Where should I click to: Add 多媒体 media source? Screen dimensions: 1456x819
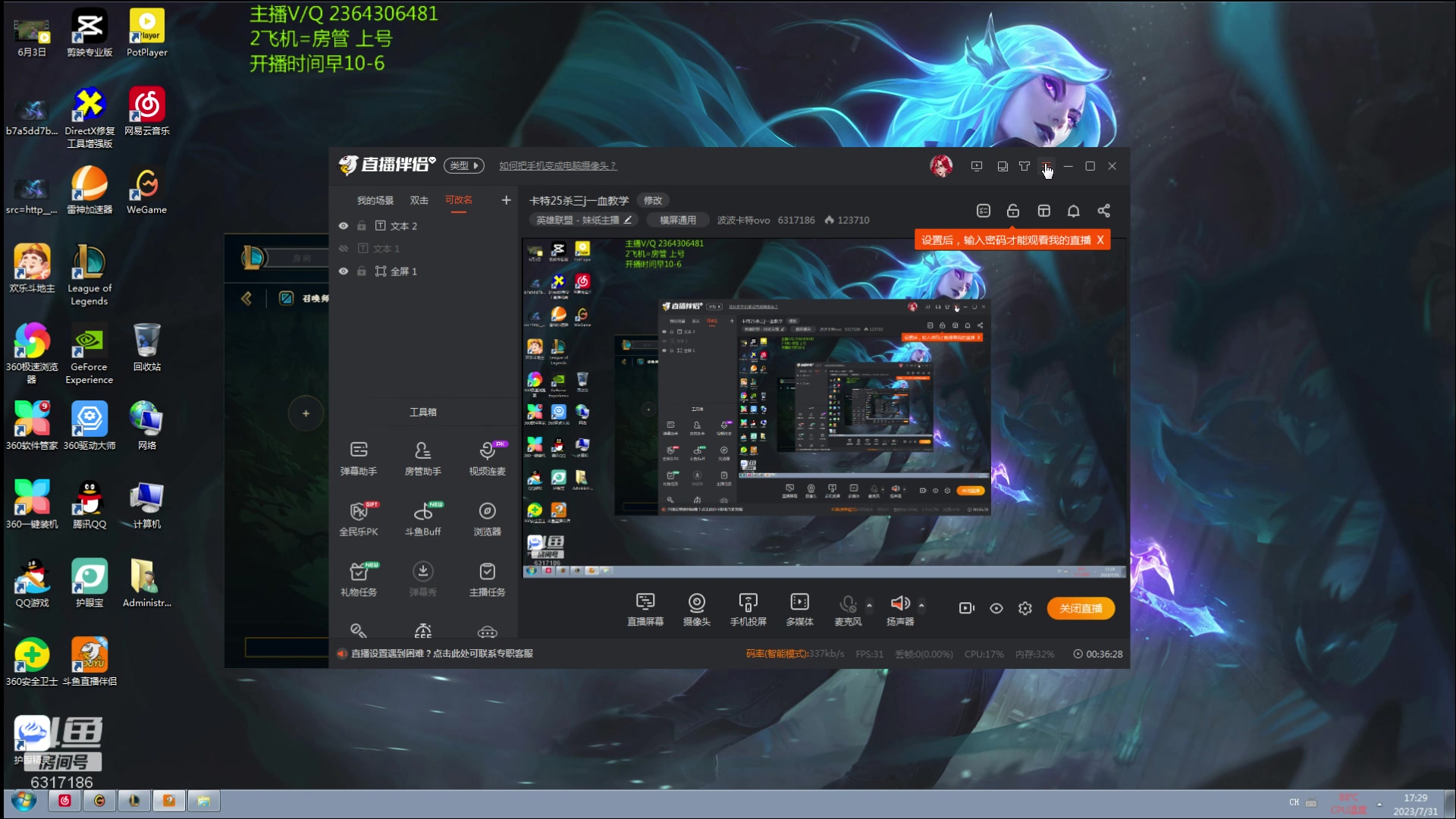point(799,610)
